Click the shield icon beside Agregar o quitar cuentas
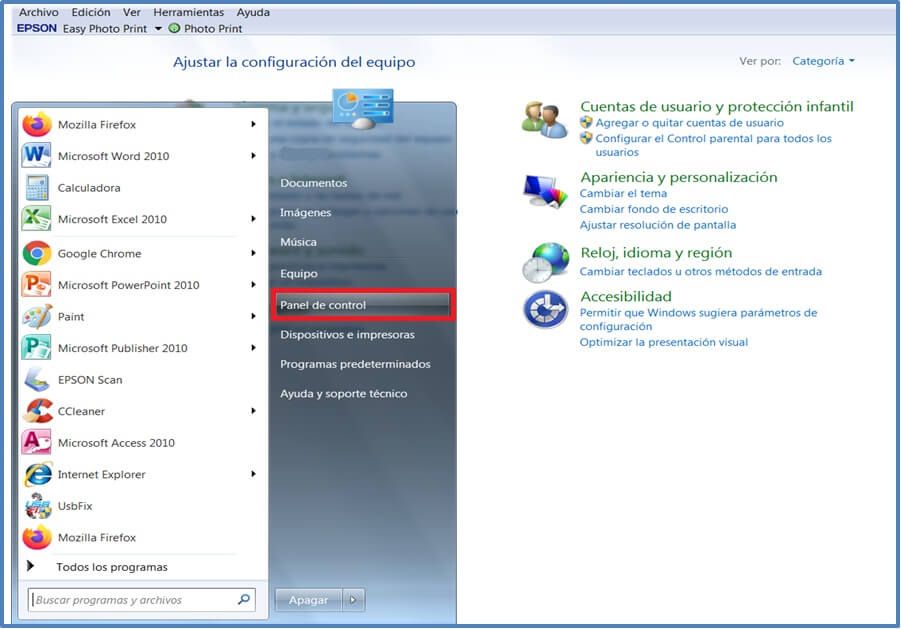The width and height of the screenshot is (901, 629). tap(586, 122)
